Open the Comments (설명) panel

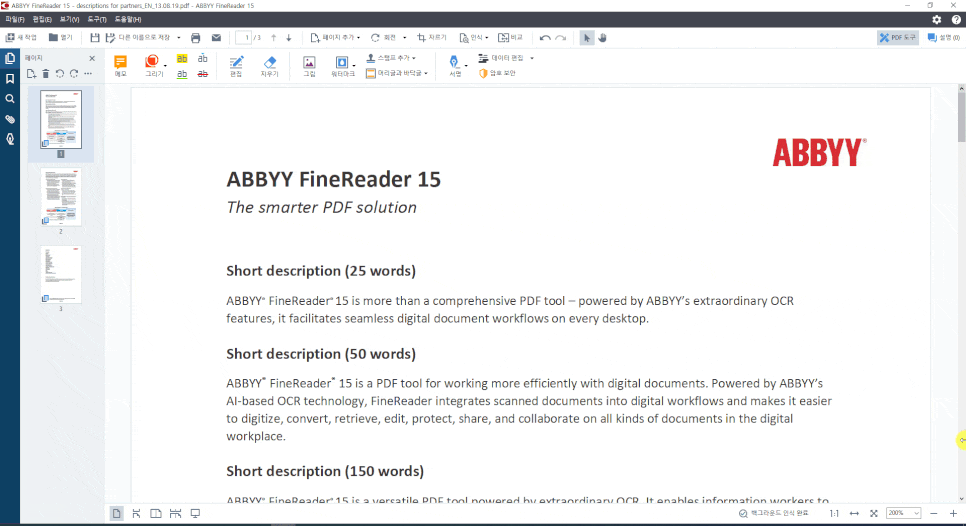pyautogui.click(x=944, y=38)
